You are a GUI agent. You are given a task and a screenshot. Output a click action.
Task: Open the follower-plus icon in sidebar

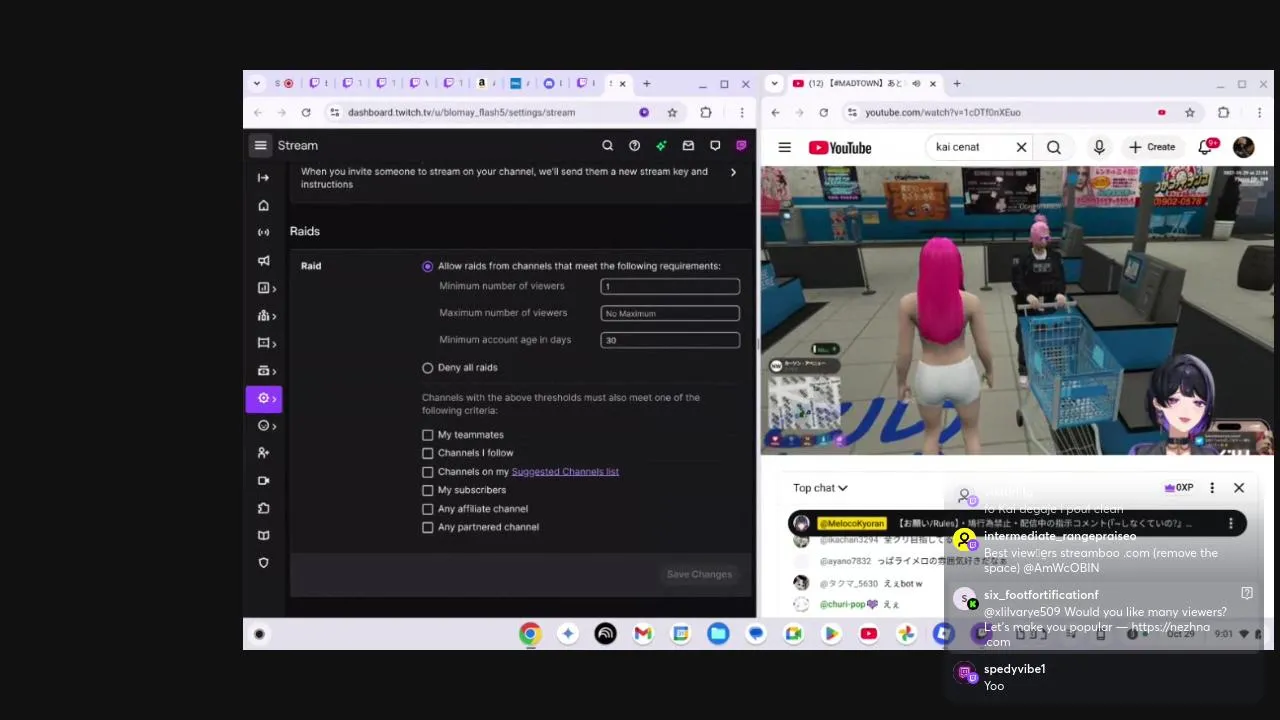click(263, 453)
